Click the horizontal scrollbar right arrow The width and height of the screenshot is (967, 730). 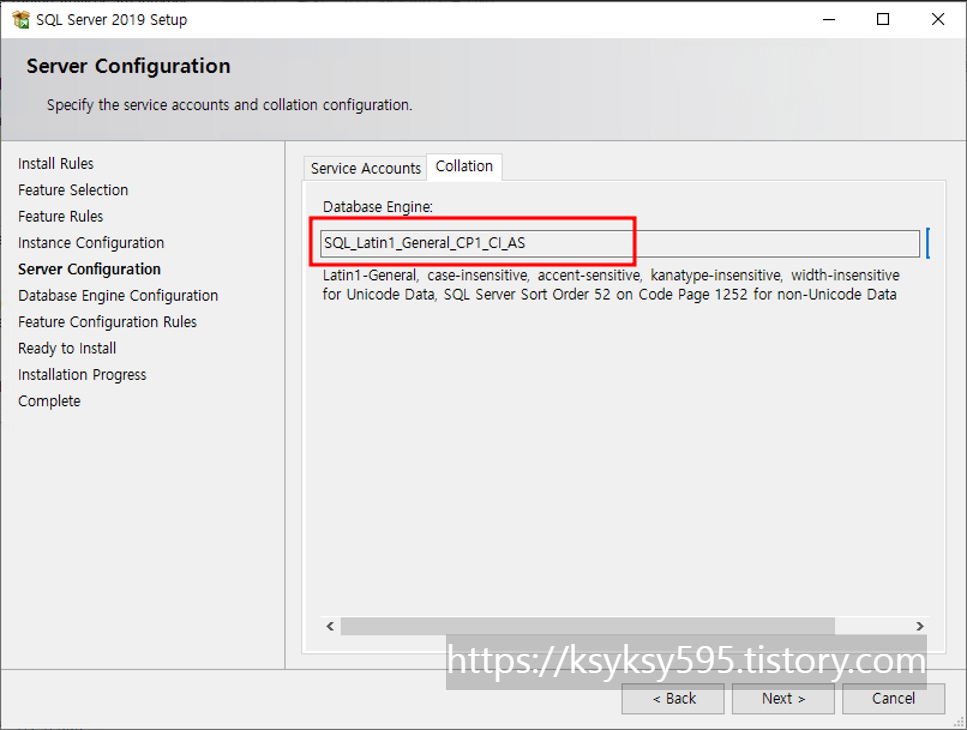coord(920,626)
